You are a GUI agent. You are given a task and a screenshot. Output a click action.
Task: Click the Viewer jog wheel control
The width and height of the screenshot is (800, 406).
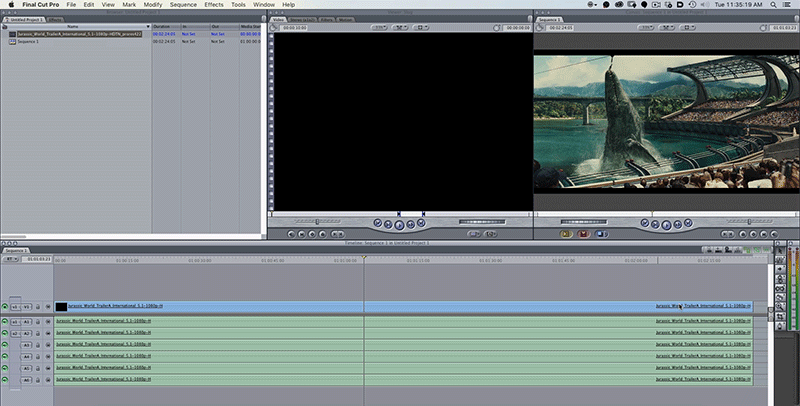[x=482, y=222]
